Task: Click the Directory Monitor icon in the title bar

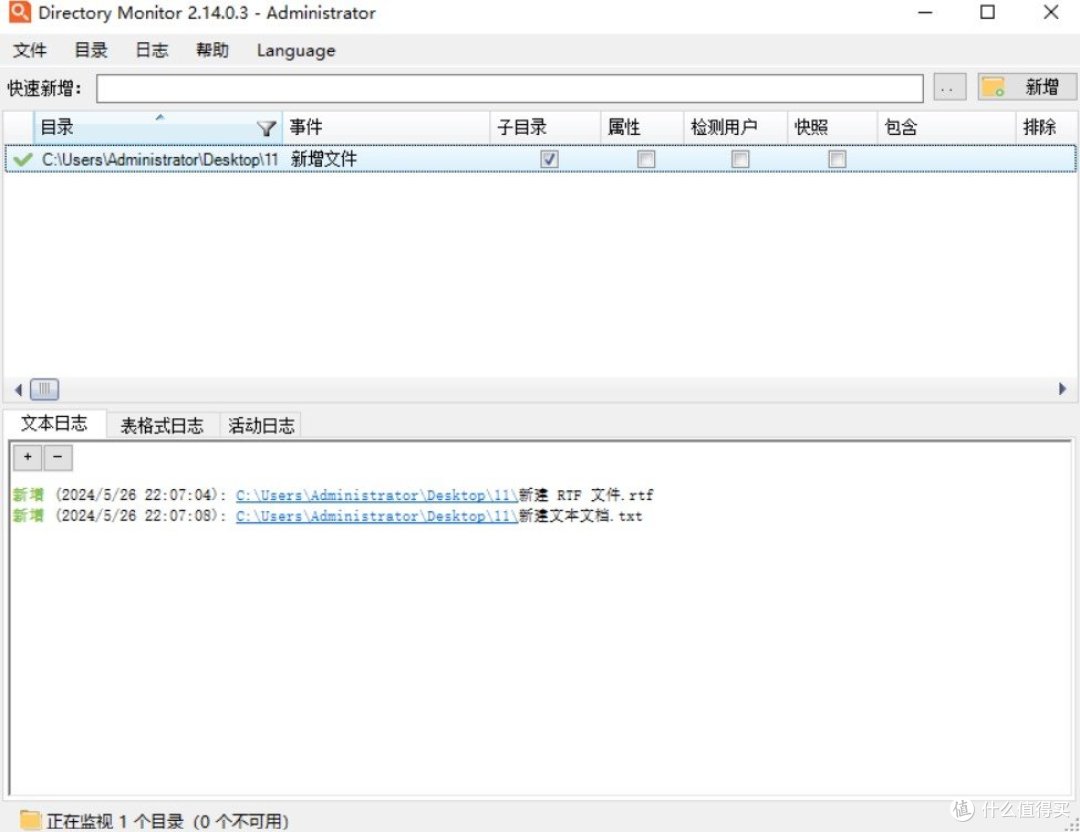Action: (x=20, y=13)
